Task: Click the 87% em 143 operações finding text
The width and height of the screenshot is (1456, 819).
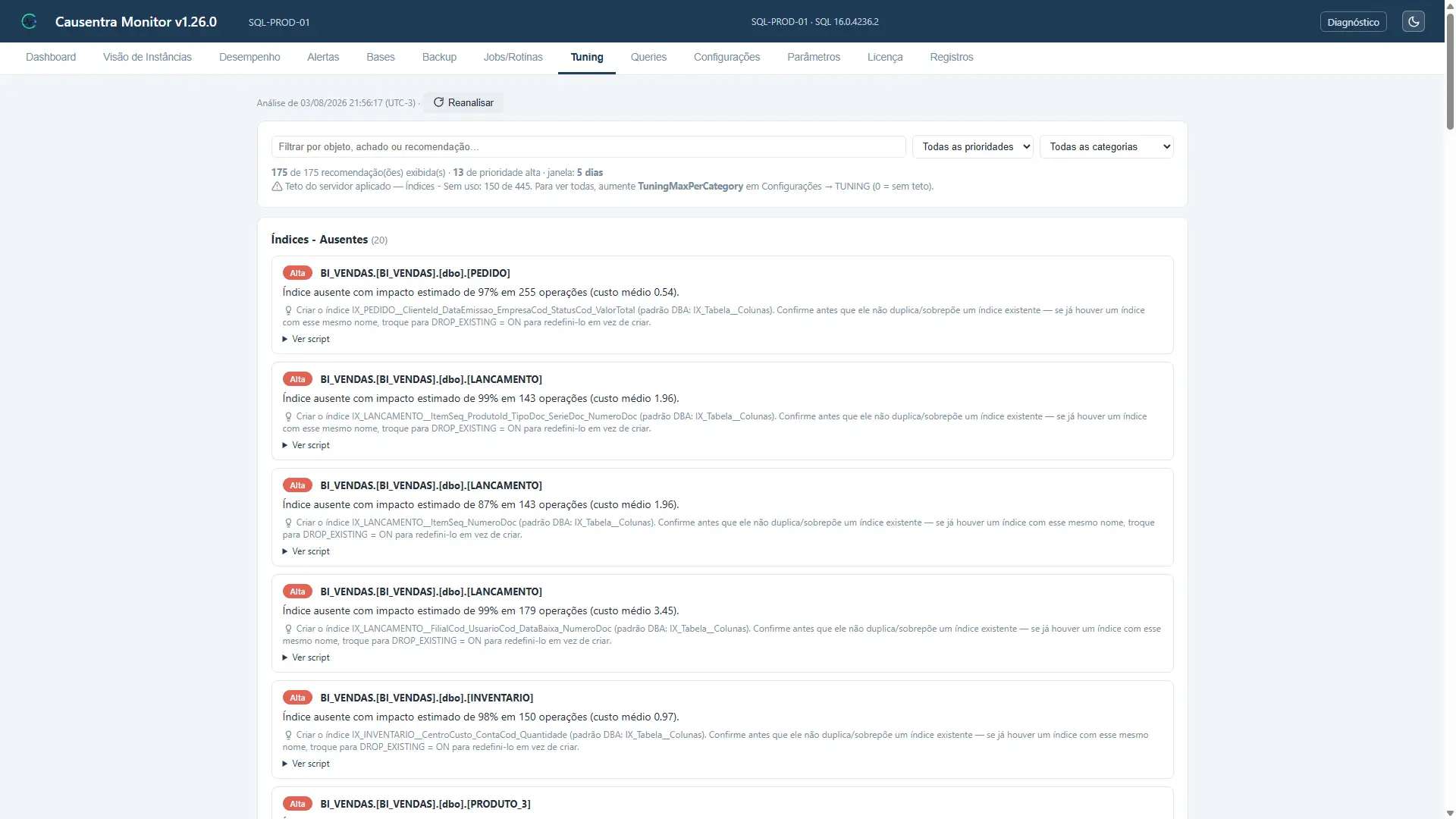Action: point(481,504)
